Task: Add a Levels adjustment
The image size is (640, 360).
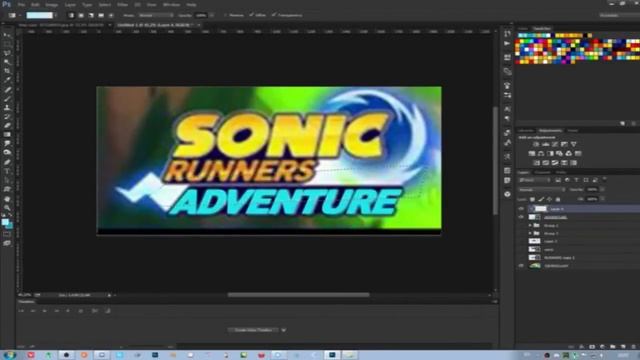Action: click(x=545, y=144)
